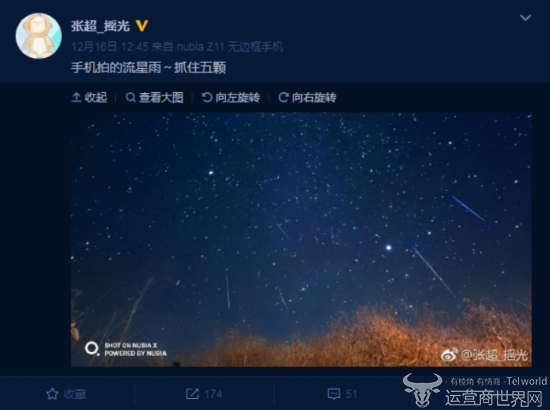
Task: Click the meteor shower photo
Action: [301, 240]
